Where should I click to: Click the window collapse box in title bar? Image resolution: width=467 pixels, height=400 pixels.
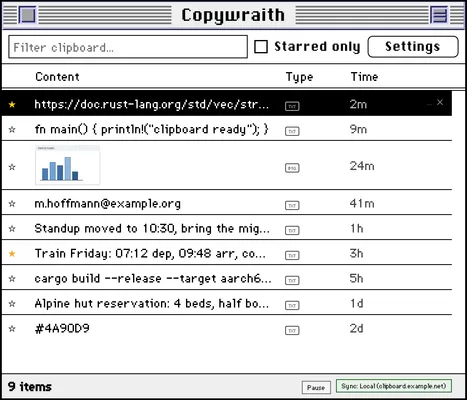point(439,15)
